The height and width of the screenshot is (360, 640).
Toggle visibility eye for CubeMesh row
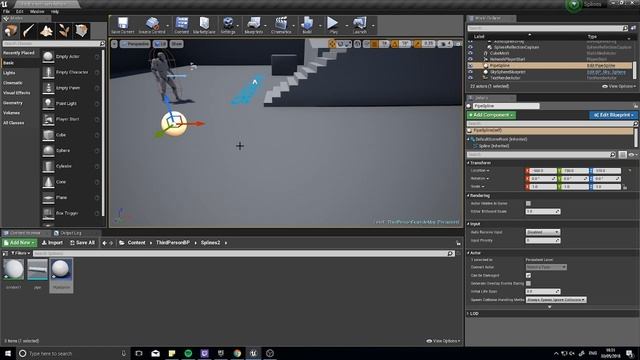470,53
